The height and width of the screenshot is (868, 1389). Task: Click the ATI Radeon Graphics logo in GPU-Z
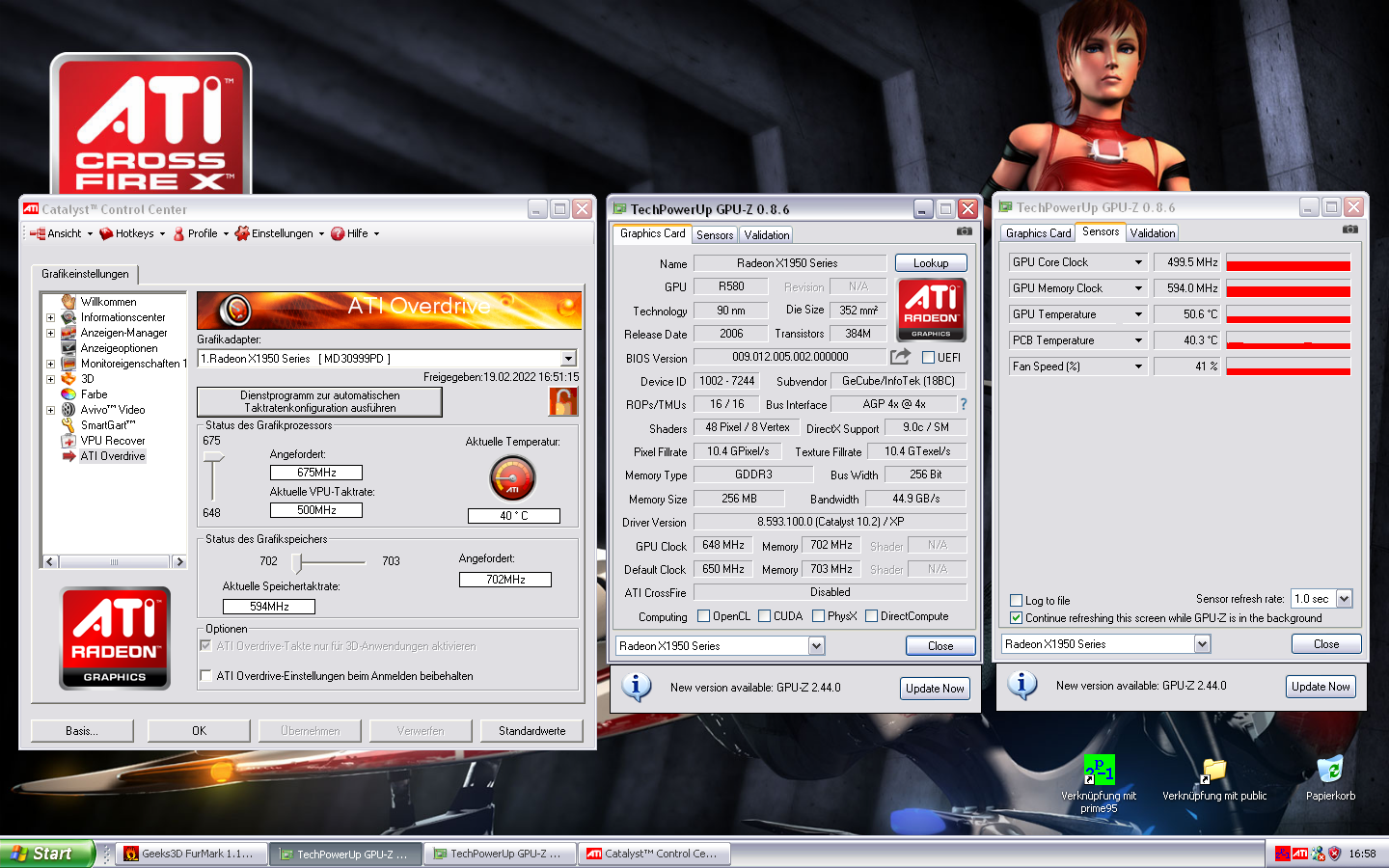930,309
